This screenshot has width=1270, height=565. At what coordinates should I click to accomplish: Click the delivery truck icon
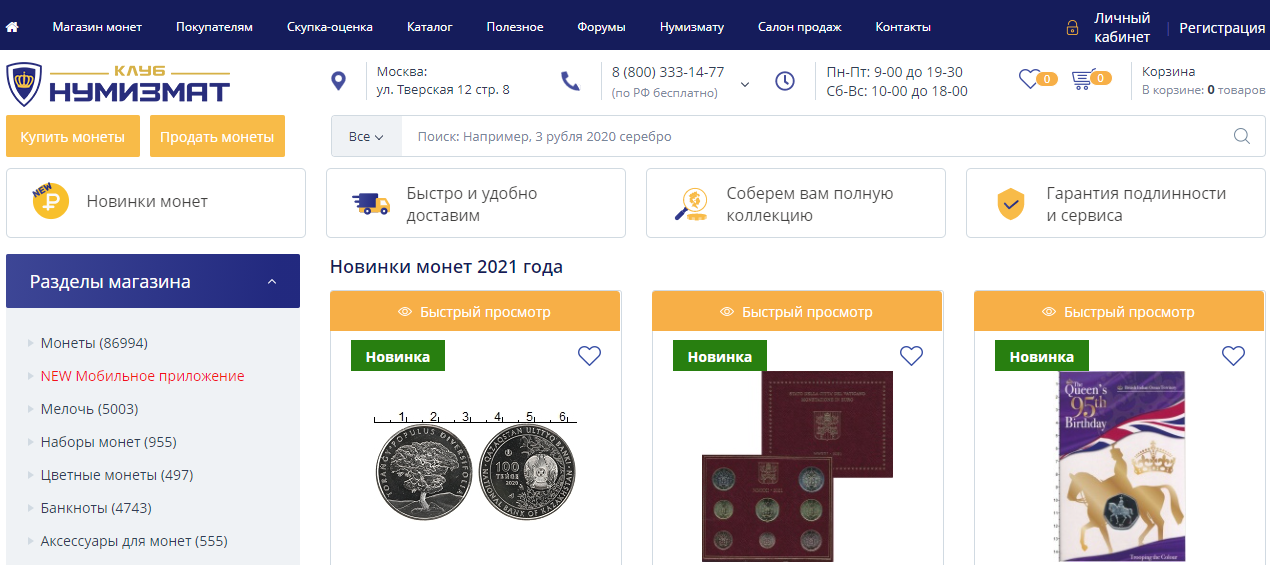click(x=372, y=203)
